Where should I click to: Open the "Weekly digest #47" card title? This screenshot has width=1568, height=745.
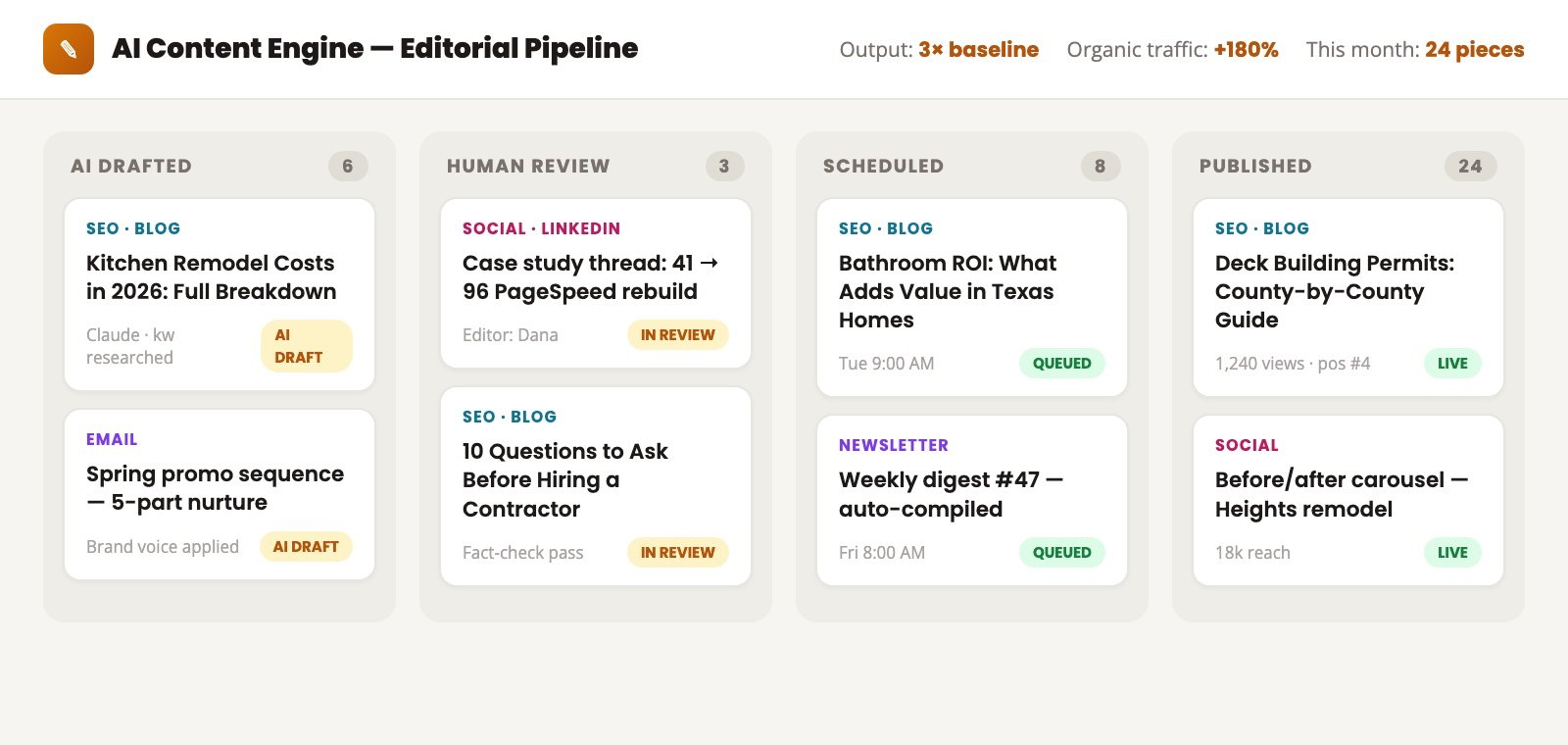pos(951,494)
